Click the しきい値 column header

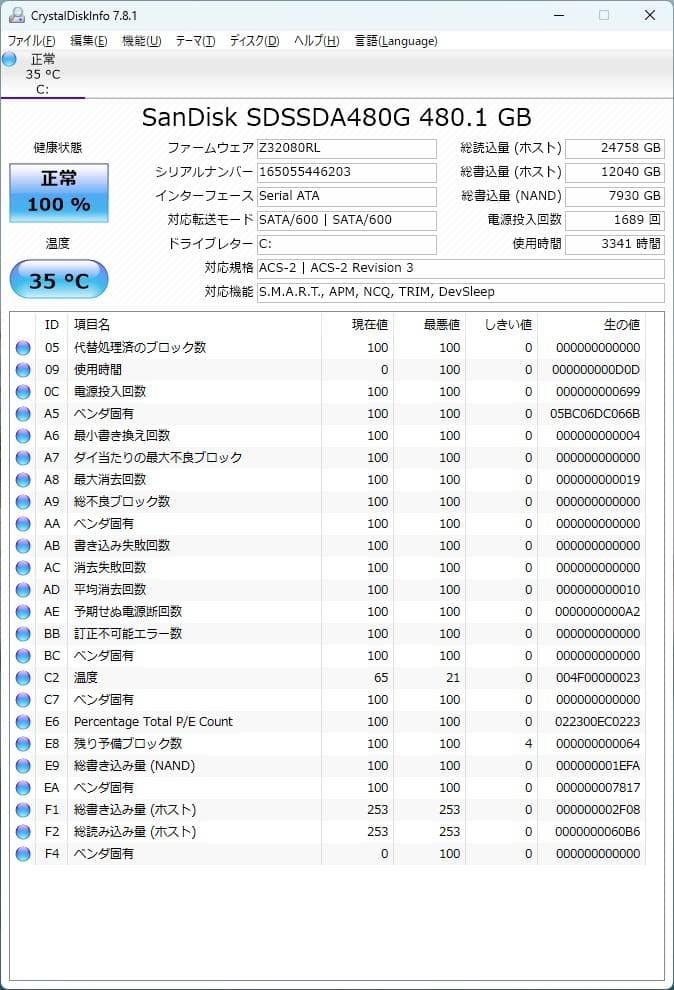[x=501, y=325]
